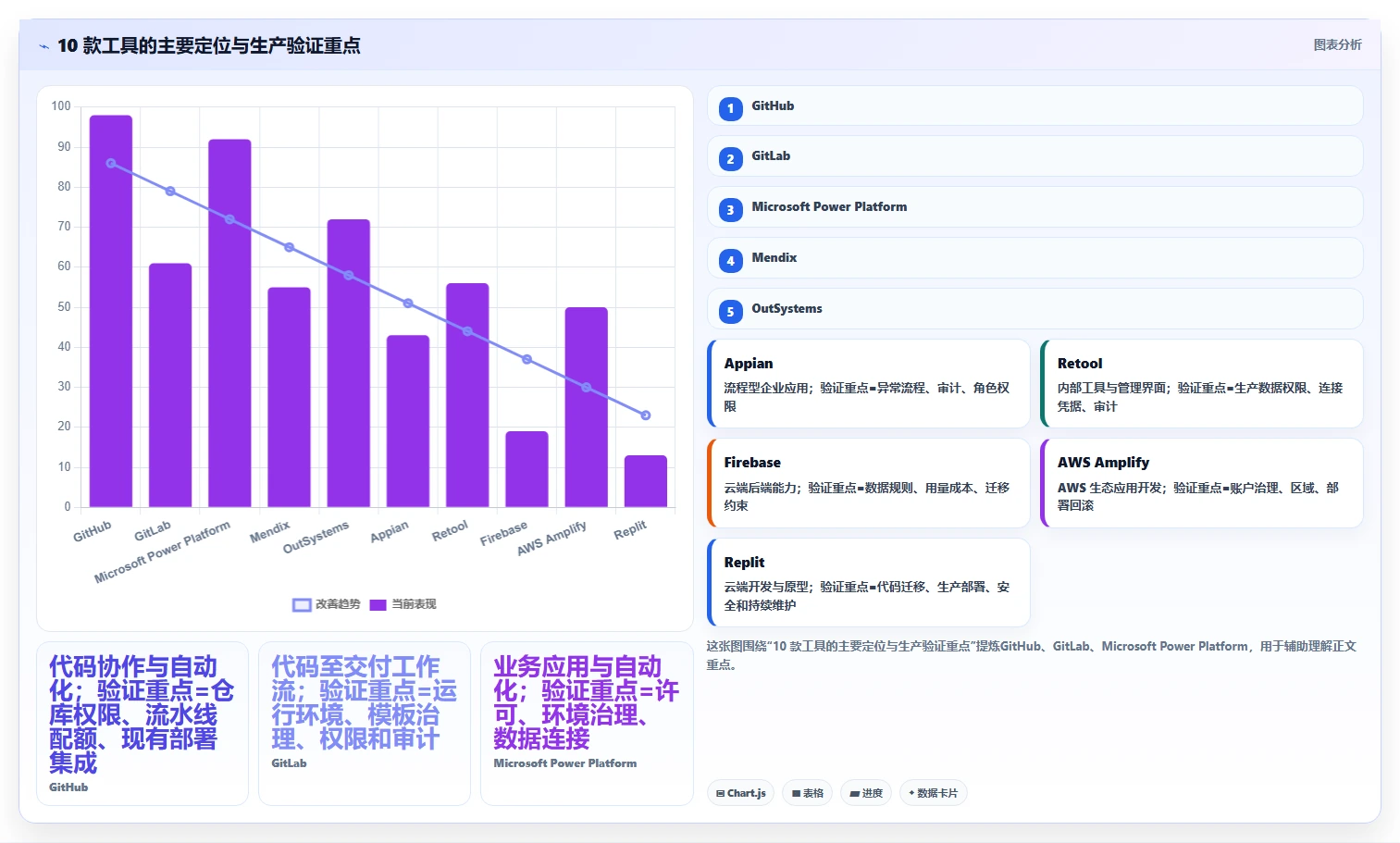
Task: Click the Replit bar in the chart
Action: click(x=646, y=481)
